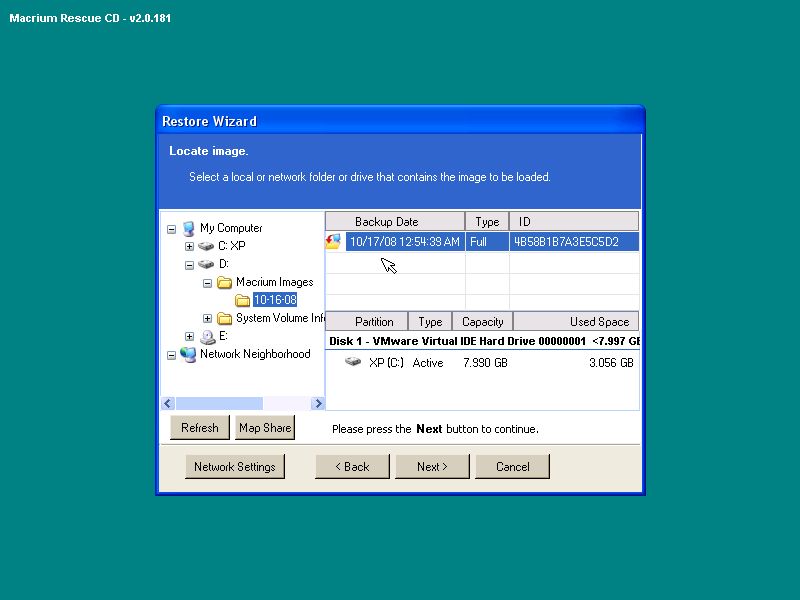Select backup dated 10/17/08 12:54:39 AM
The image size is (800, 600).
point(405,241)
